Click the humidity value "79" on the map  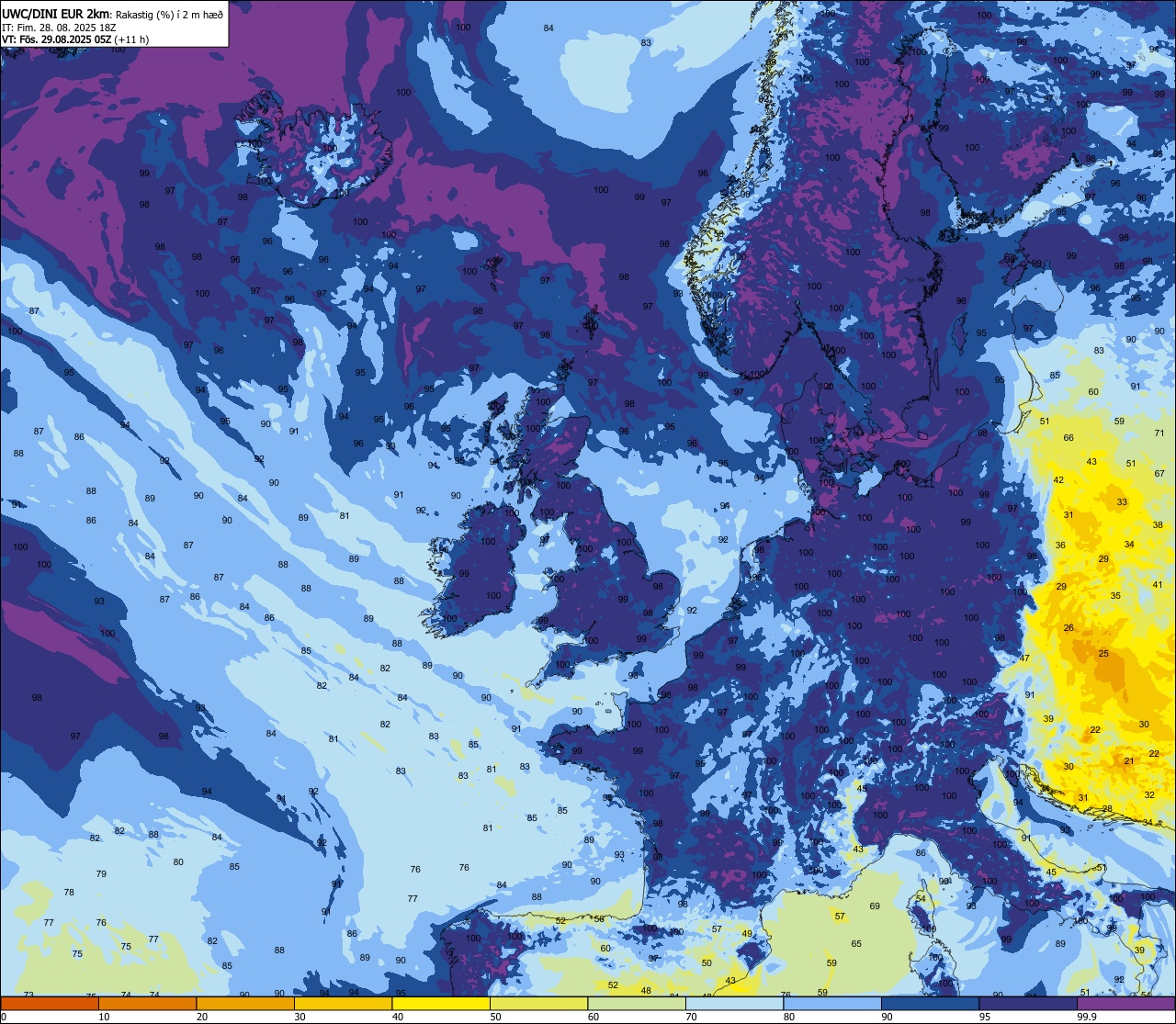(101, 874)
